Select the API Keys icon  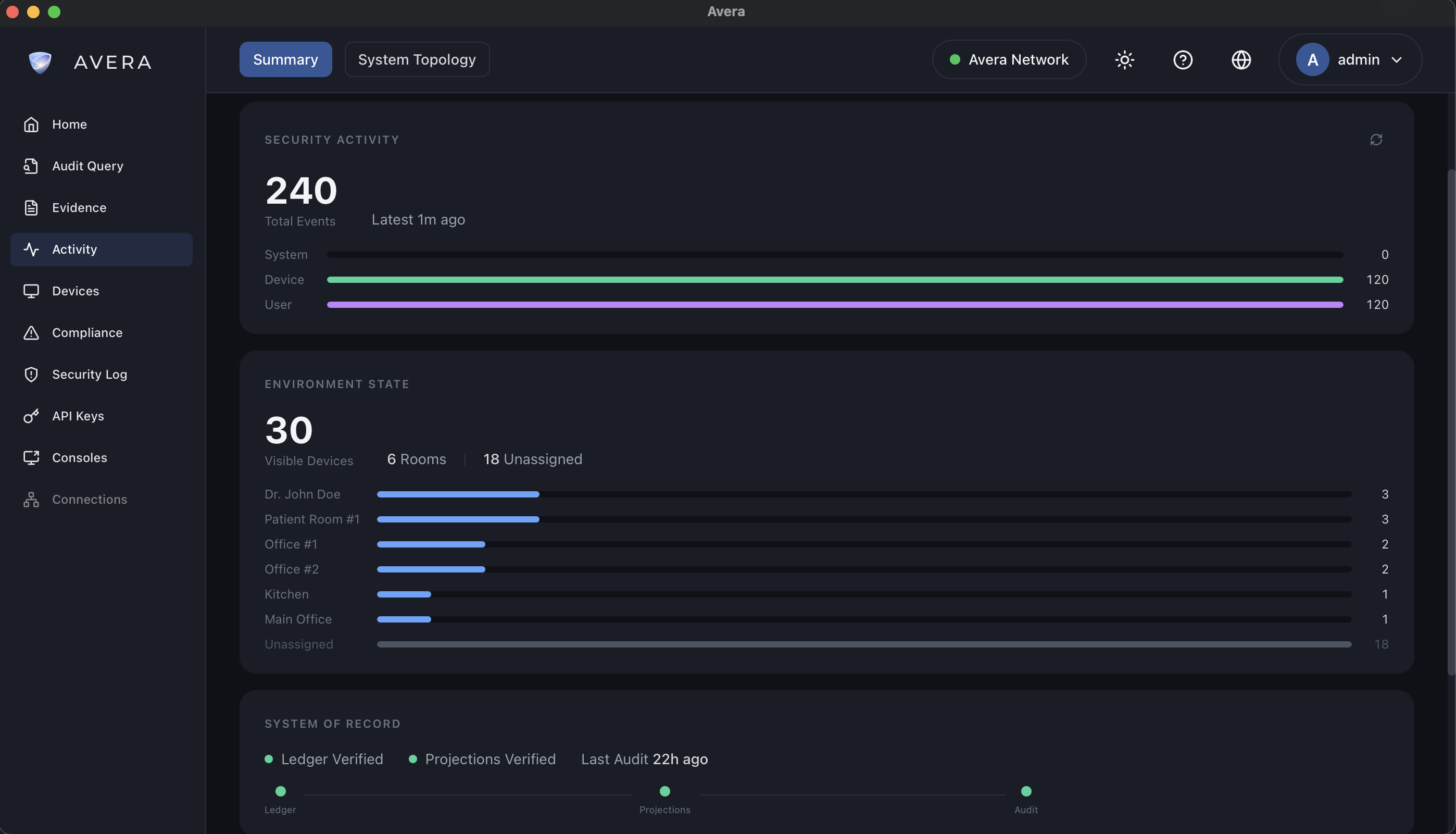(x=31, y=416)
